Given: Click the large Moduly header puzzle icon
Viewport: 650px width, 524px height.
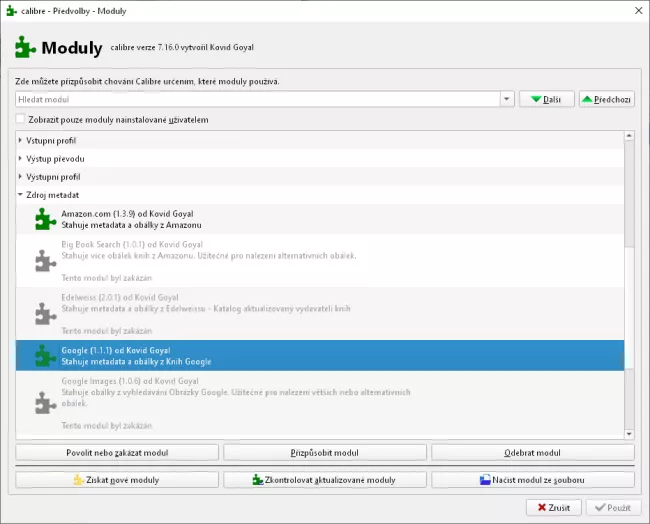Looking at the screenshot, I should click(26, 48).
